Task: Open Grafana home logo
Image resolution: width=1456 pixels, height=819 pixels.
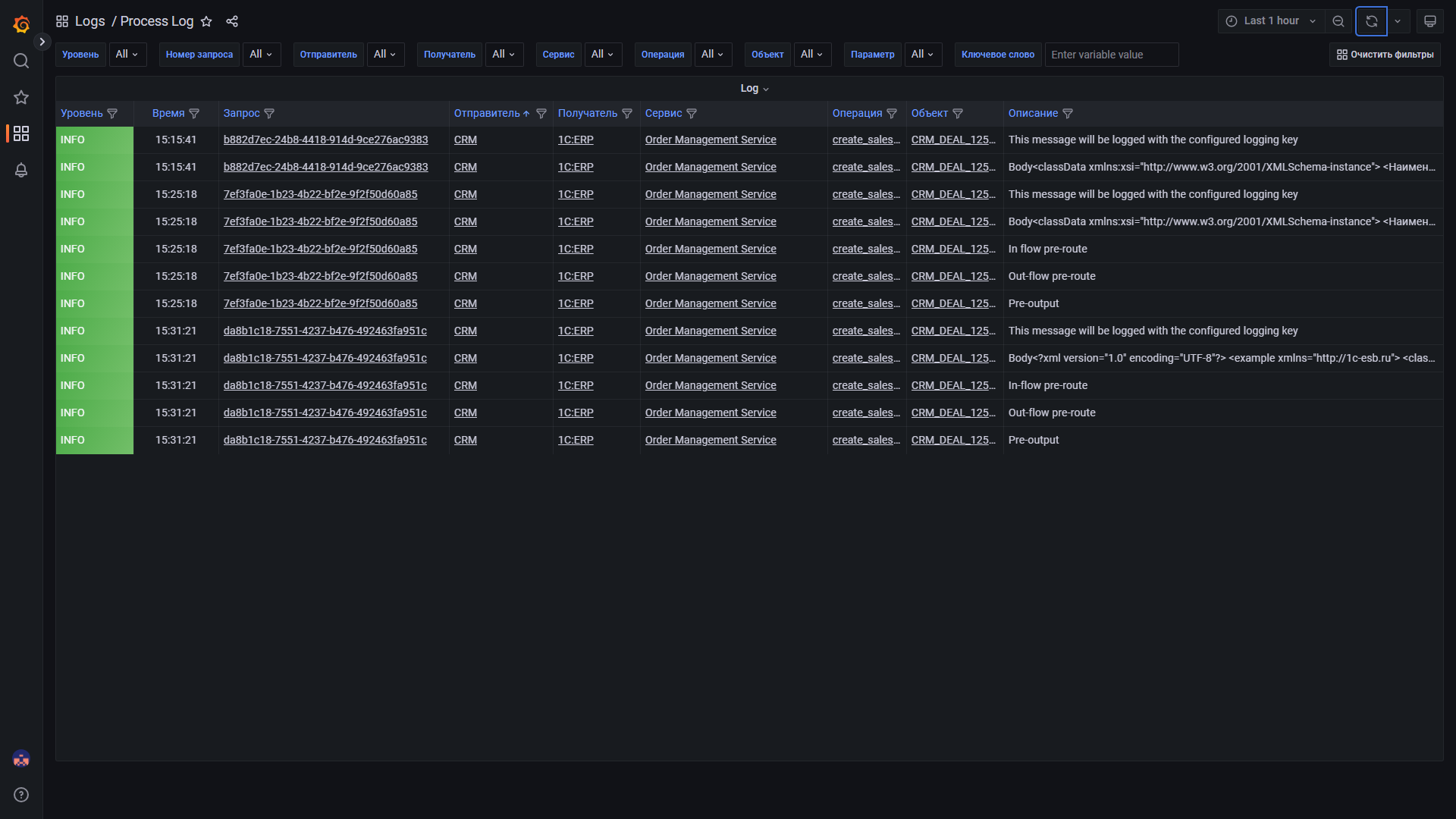Action: tap(21, 24)
